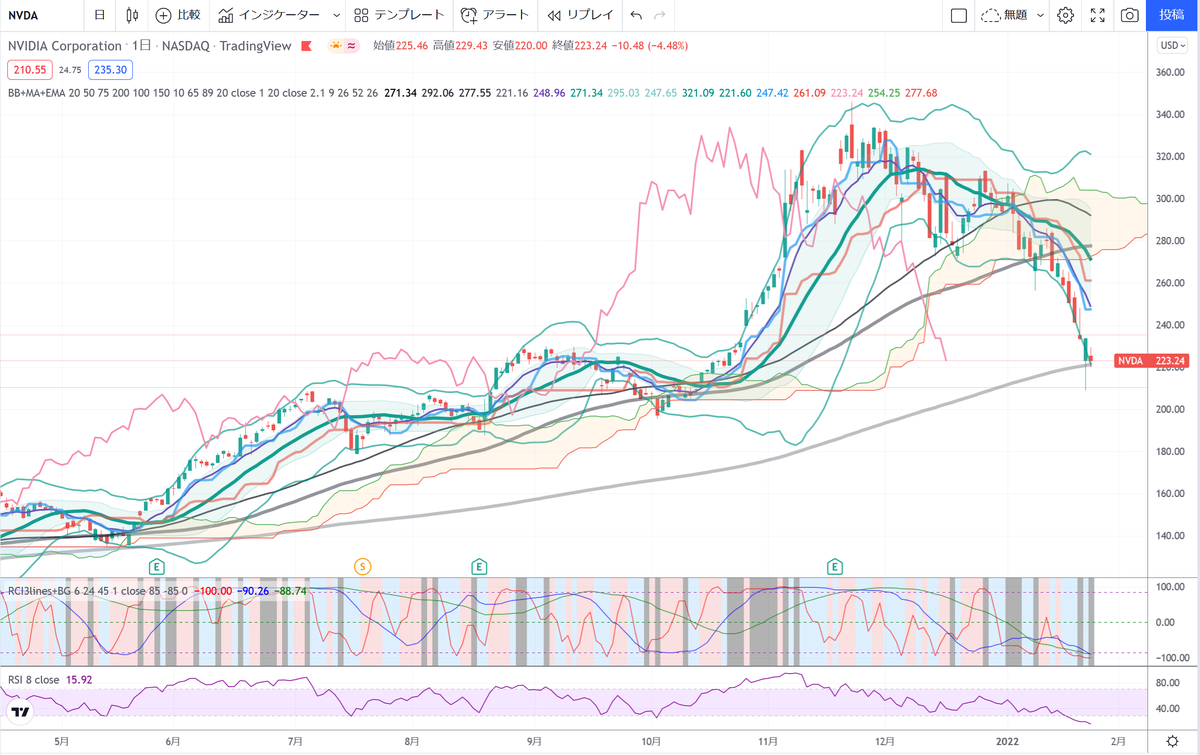This screenshot has height=755, width=1200.
Task: Click the TradingView logo in RSI pane
Action: 20,711
